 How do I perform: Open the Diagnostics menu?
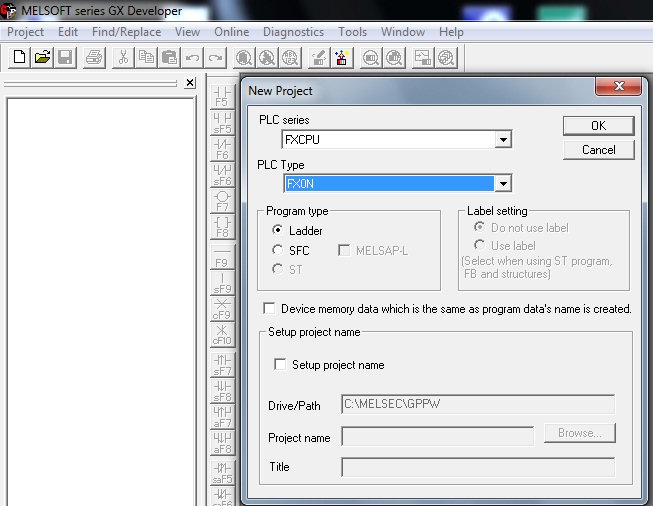(293, 32)
